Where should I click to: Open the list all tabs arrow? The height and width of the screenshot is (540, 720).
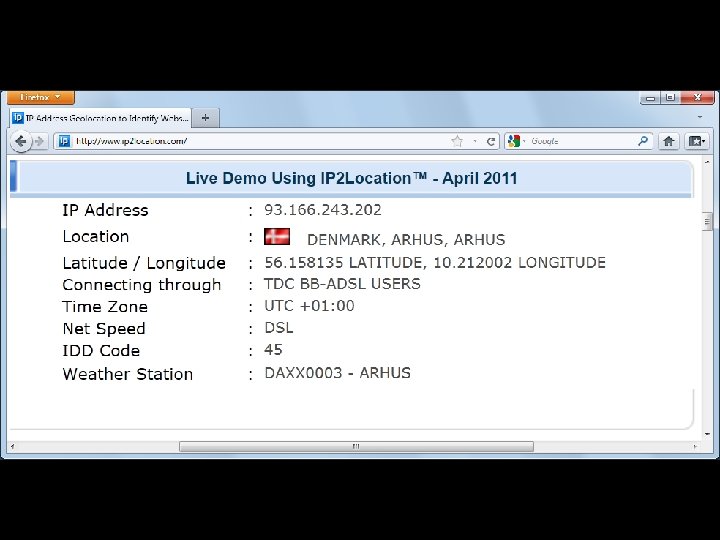(700, 117)
